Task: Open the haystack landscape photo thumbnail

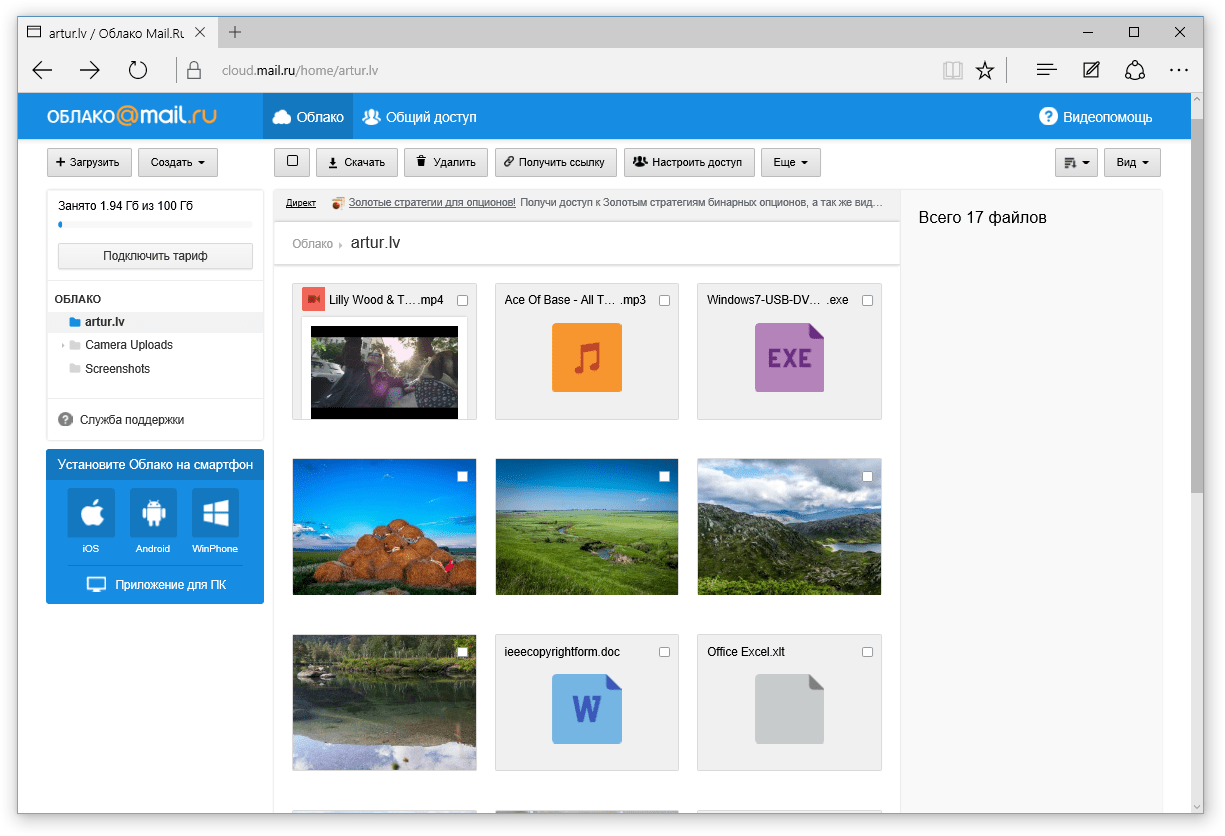Action: pos(384,527)
